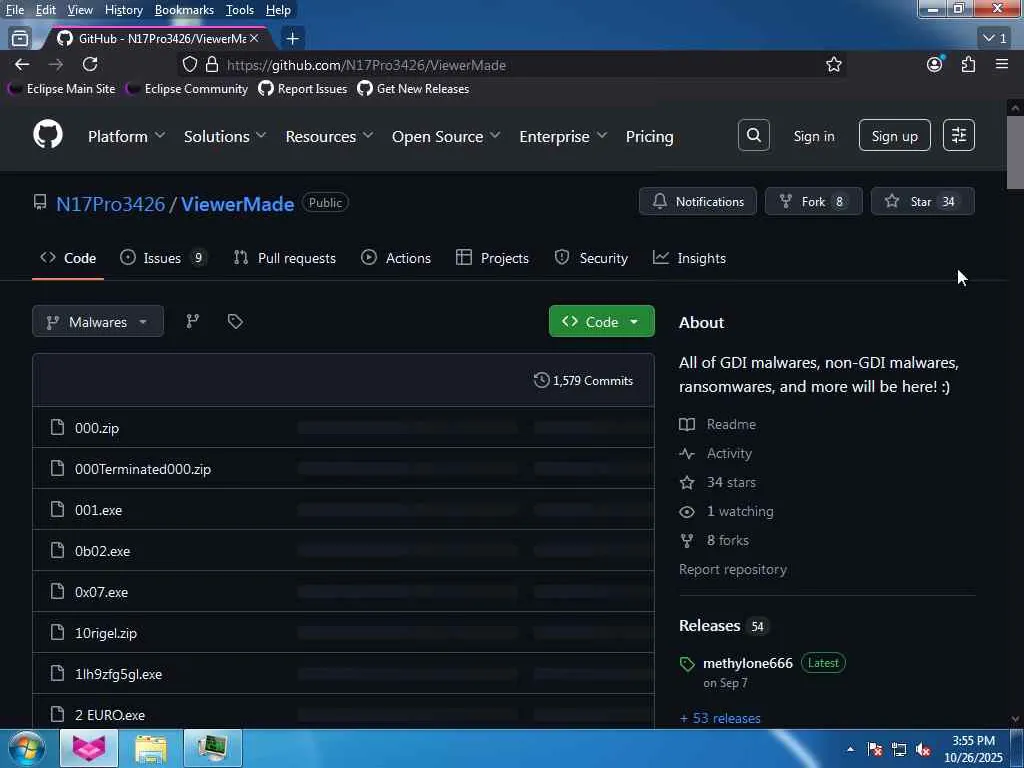Bookmark this page with the star icon
Viewport: 1024px width, 768px height.
click(x=833, y=64)
